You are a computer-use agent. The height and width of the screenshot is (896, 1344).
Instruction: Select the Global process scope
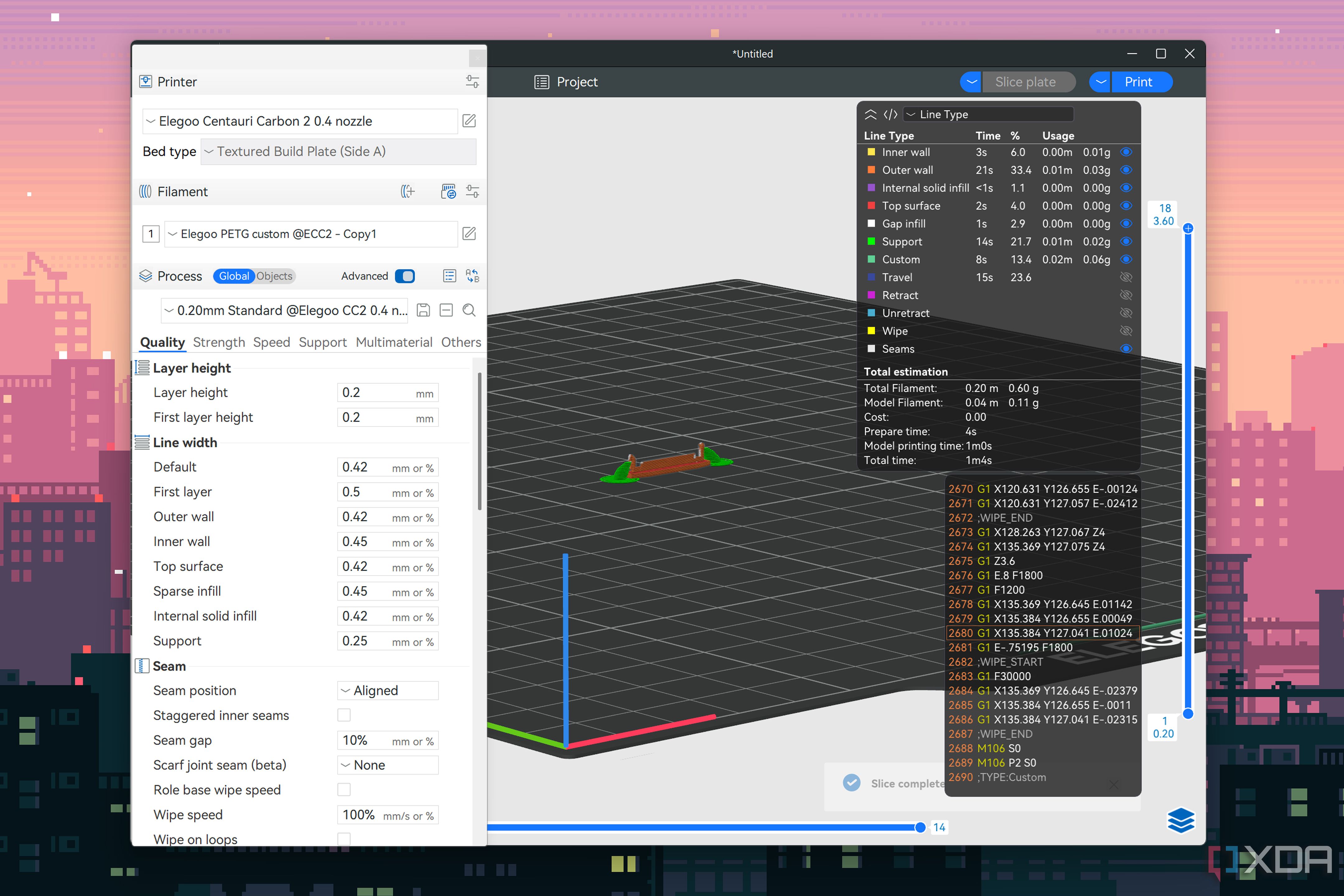[234, 276]
